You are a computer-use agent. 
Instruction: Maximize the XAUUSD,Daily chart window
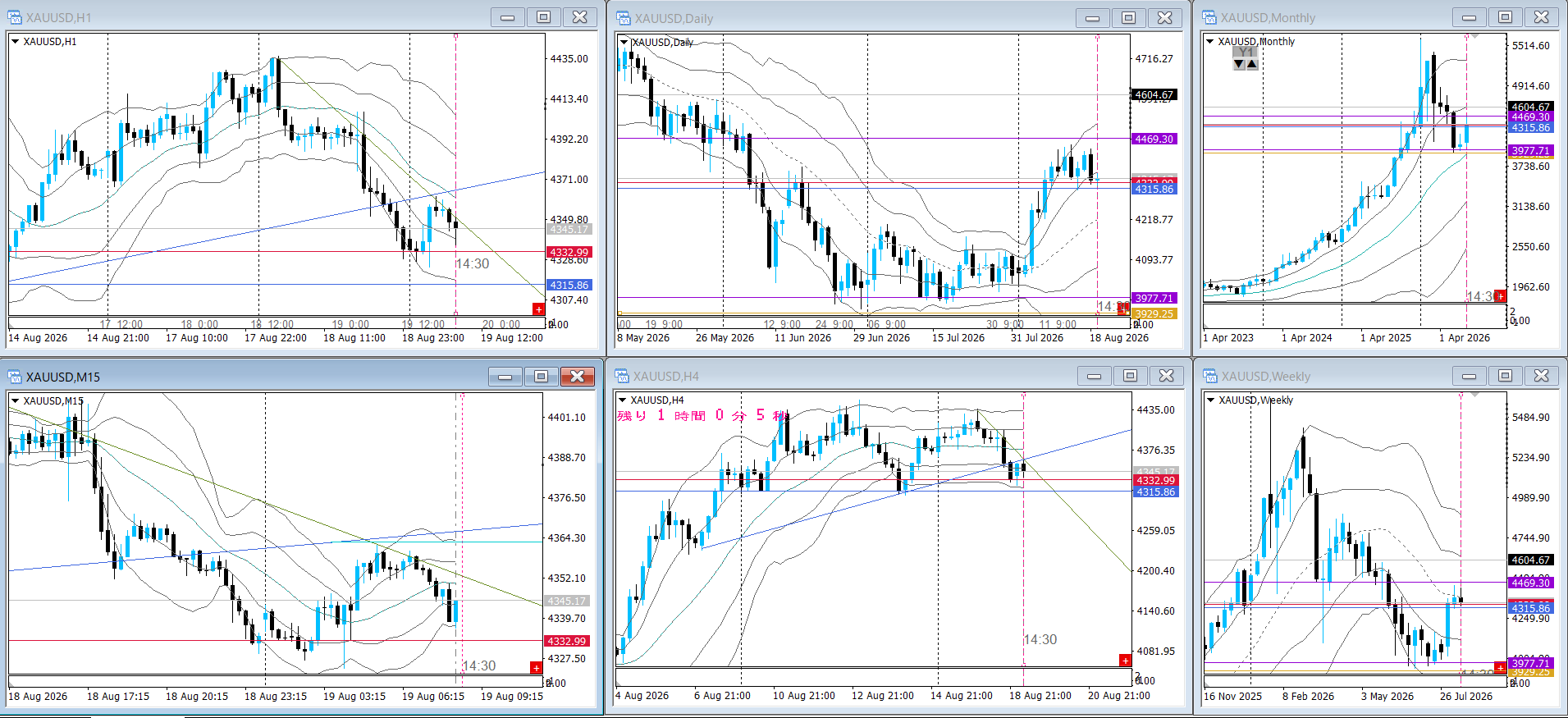pos(1129,18)
